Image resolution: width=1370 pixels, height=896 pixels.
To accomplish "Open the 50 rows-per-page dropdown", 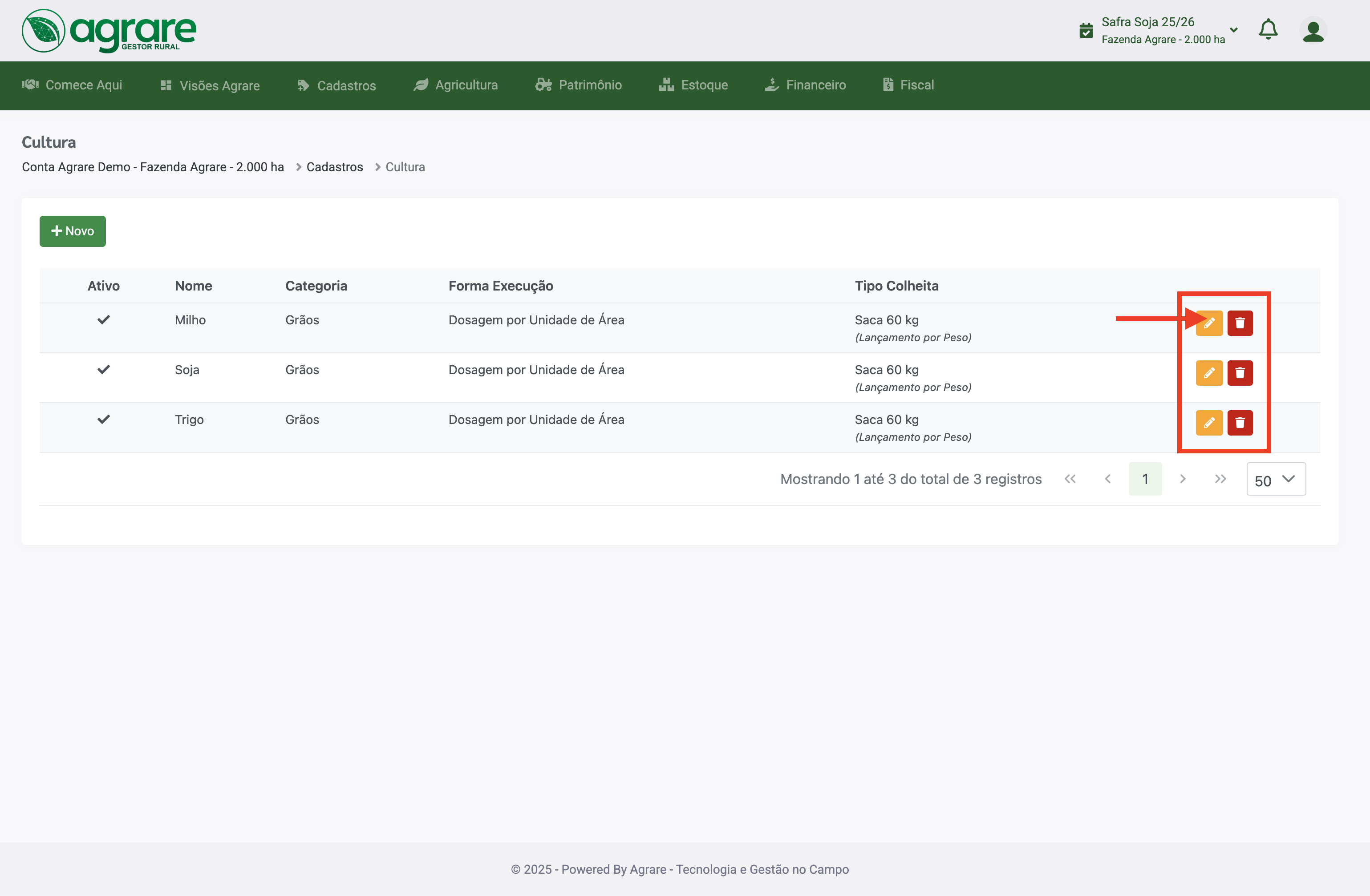I will [1276, 479].
